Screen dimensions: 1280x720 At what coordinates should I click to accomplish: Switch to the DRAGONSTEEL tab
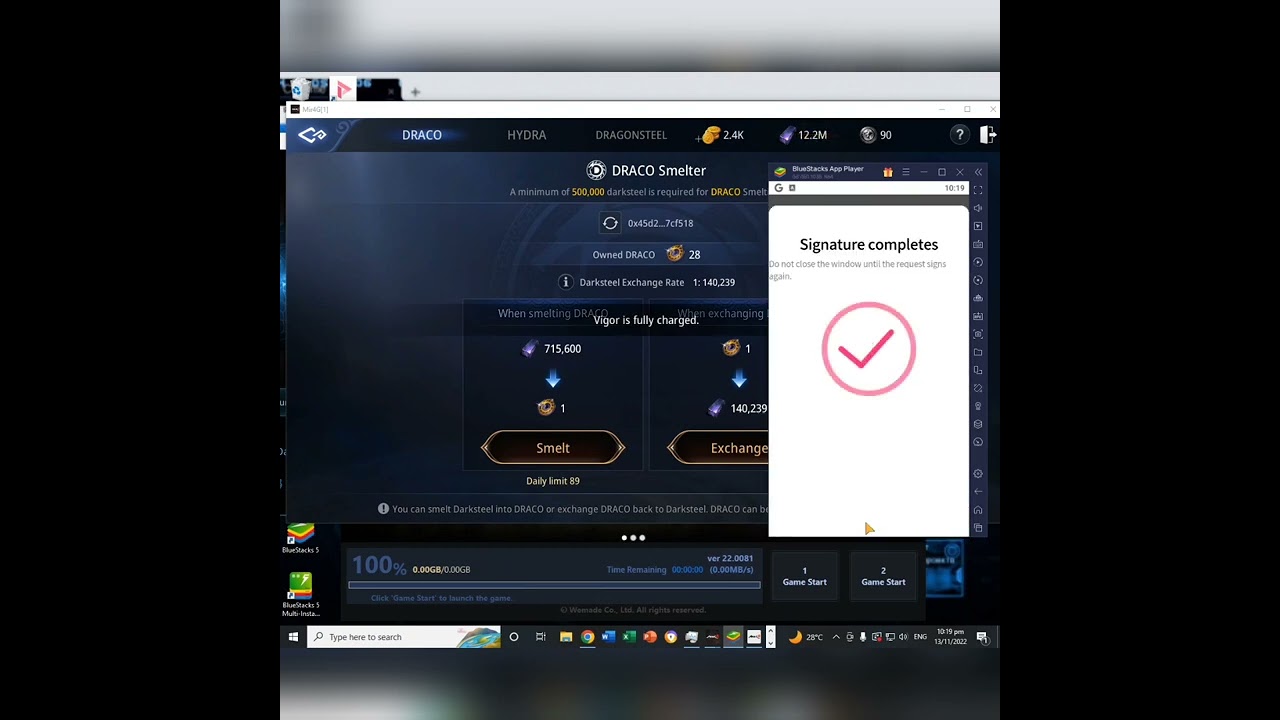(631, 135)
